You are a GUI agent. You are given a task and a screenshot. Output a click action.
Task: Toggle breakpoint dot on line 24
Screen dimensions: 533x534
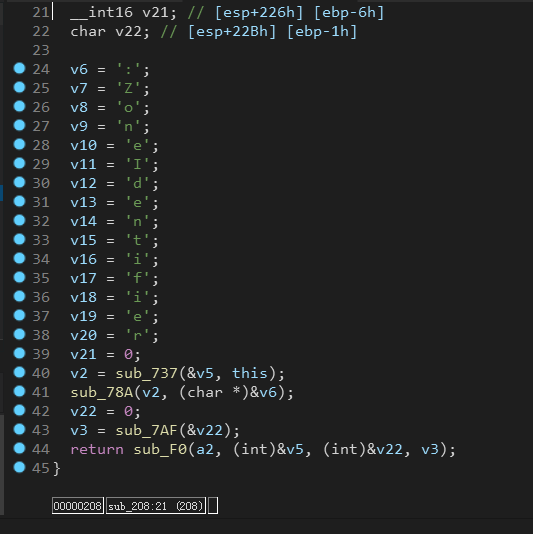[x=19, y=68]
